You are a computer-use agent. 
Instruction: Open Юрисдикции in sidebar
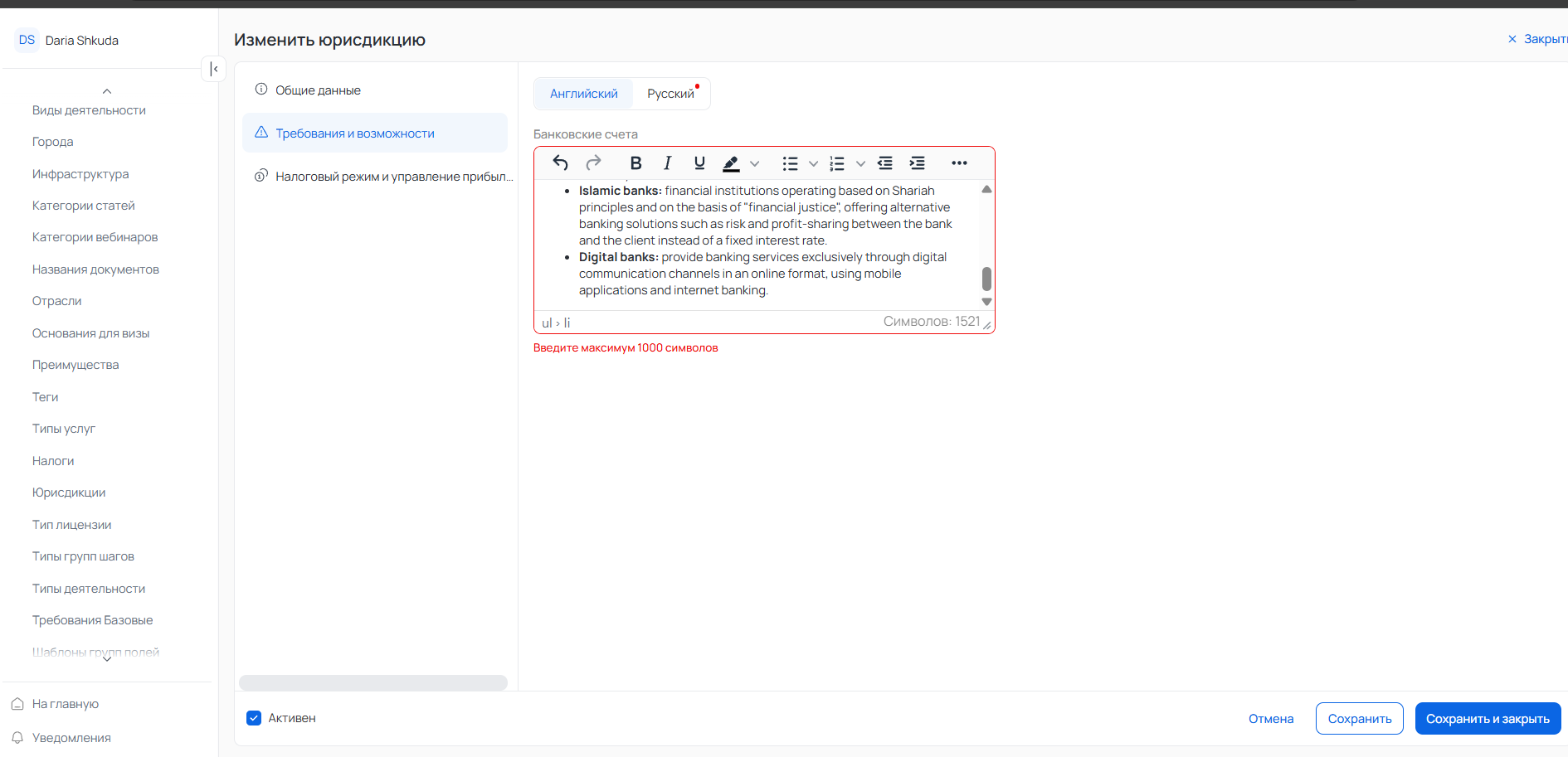tap(69, 493)
